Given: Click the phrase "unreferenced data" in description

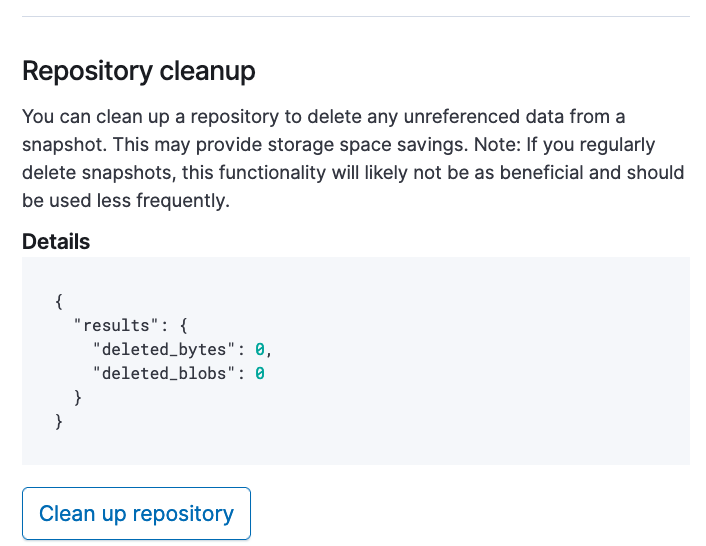Looking at the screenshot, I should (x=479, y=117).
